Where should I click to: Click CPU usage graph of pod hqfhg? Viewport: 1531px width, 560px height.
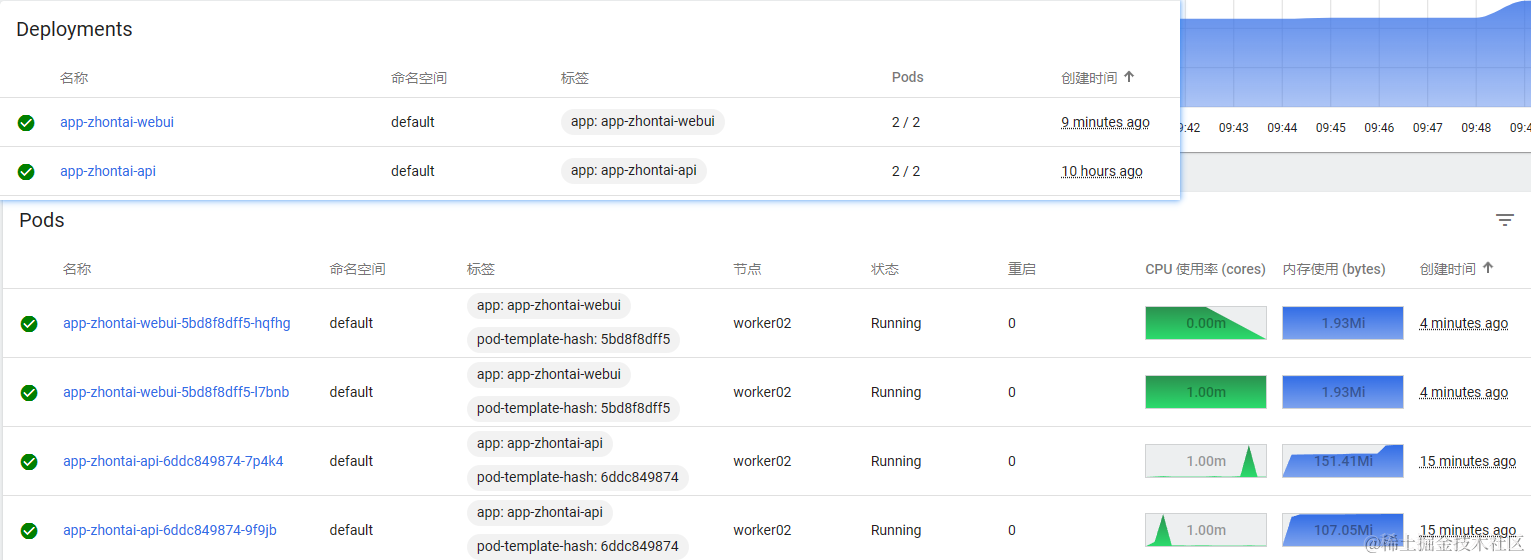(x=1206, y=323)
